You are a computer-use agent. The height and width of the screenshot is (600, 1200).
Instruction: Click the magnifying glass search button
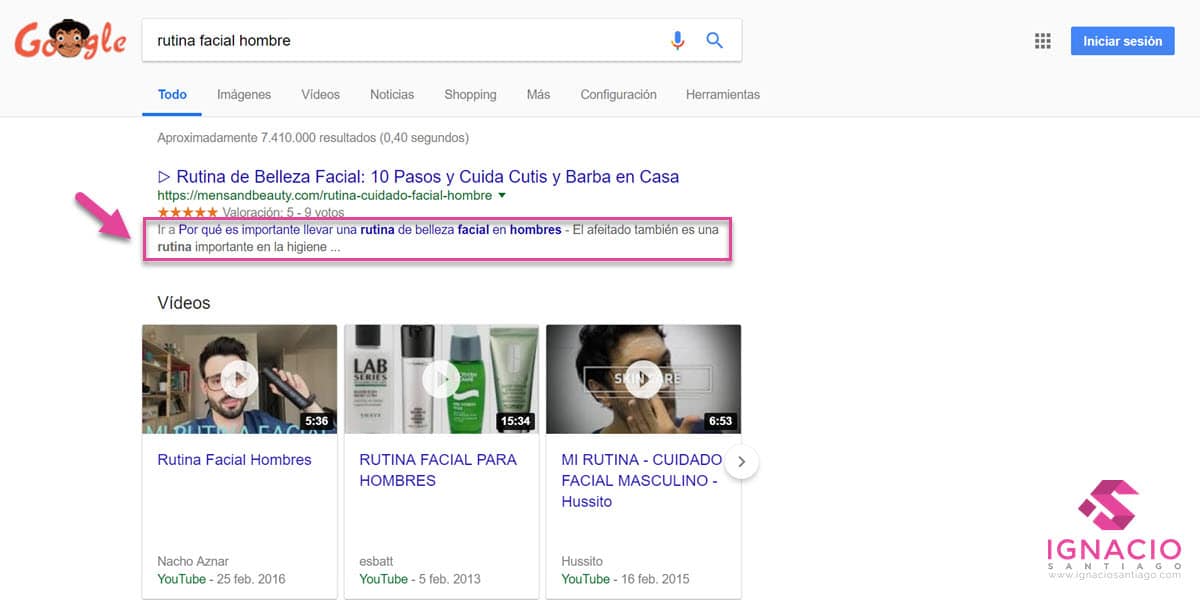[715, 41]
